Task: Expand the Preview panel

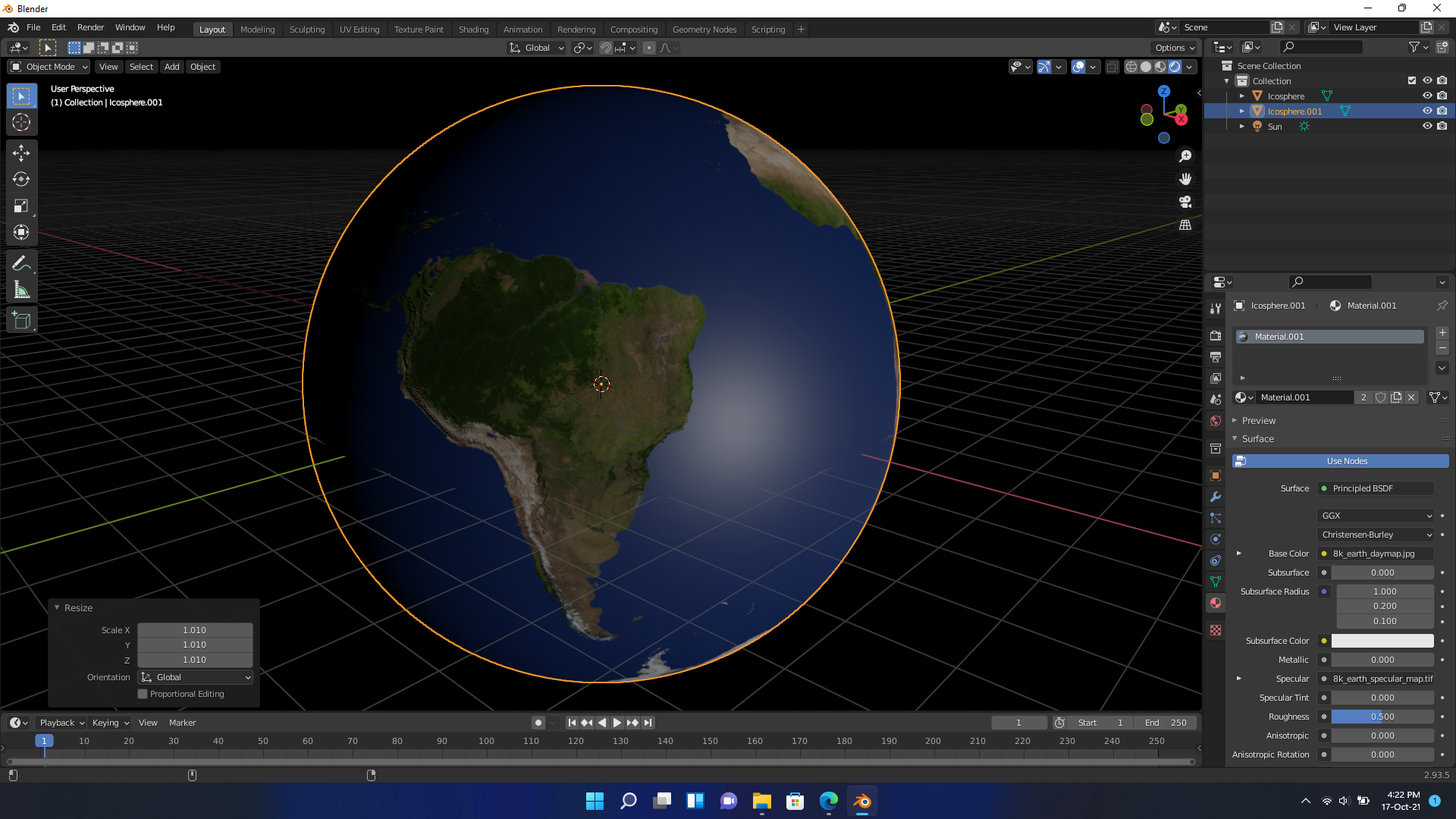Action: coord(1259,420)
